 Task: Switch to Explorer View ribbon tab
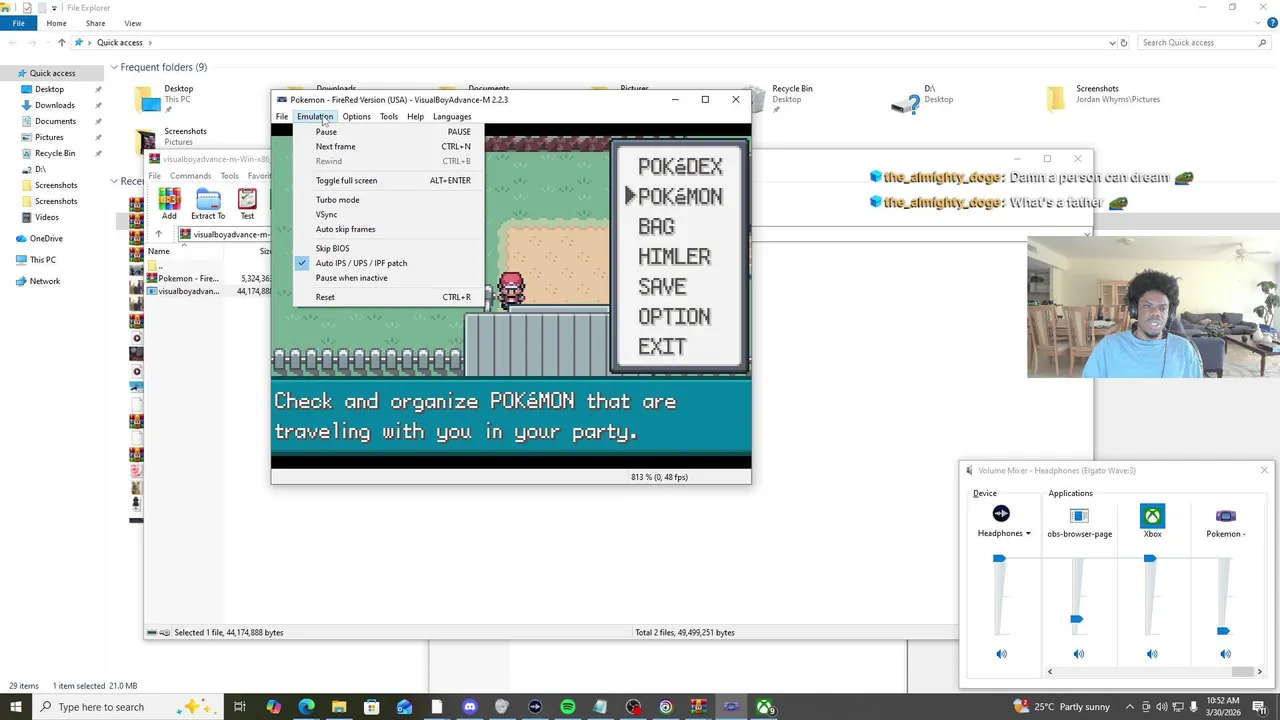[x=132, y=23]
